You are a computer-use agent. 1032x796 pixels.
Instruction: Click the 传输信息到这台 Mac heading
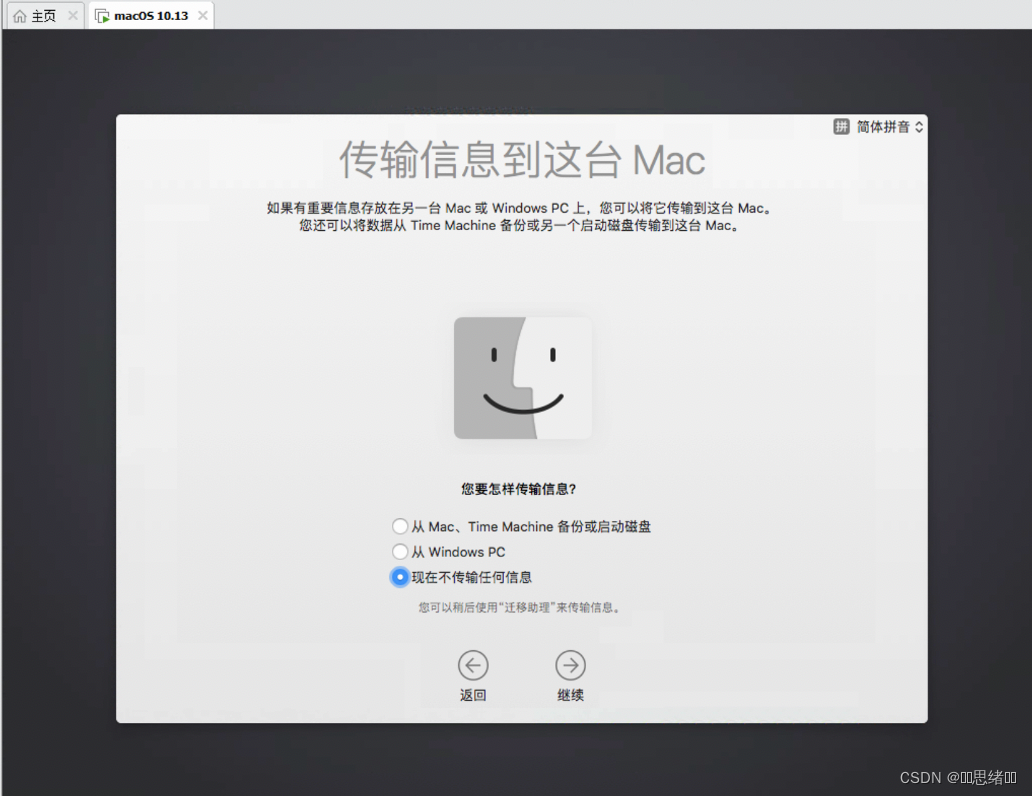[x=522, y=160]
